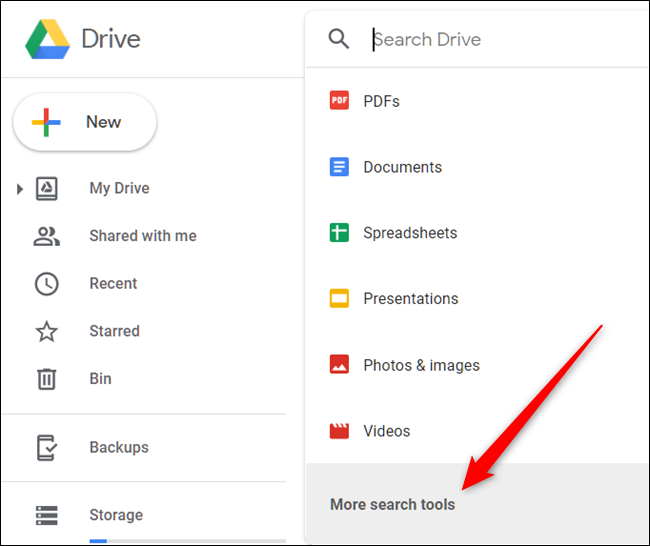View Storage details

[116, 515]
